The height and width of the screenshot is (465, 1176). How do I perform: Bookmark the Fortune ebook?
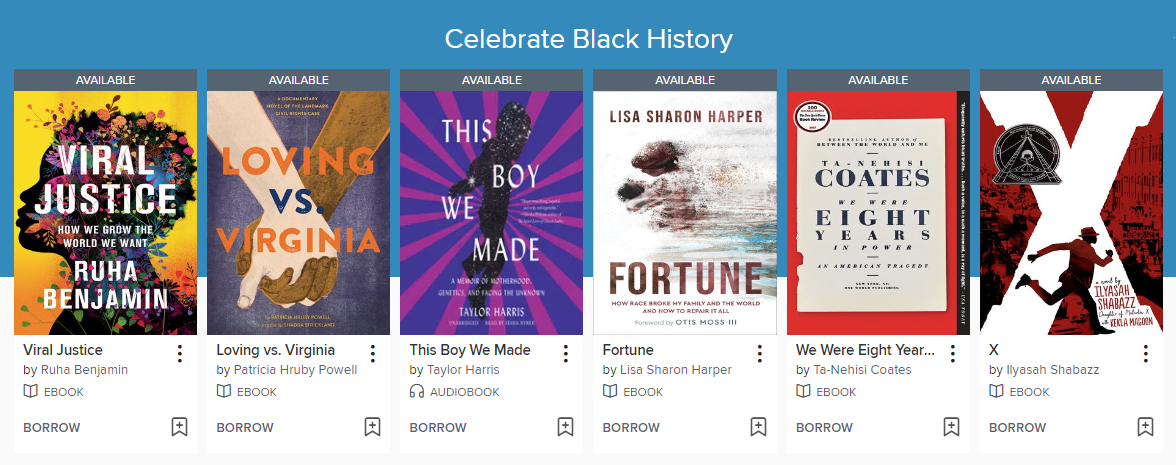coord(758,427)
